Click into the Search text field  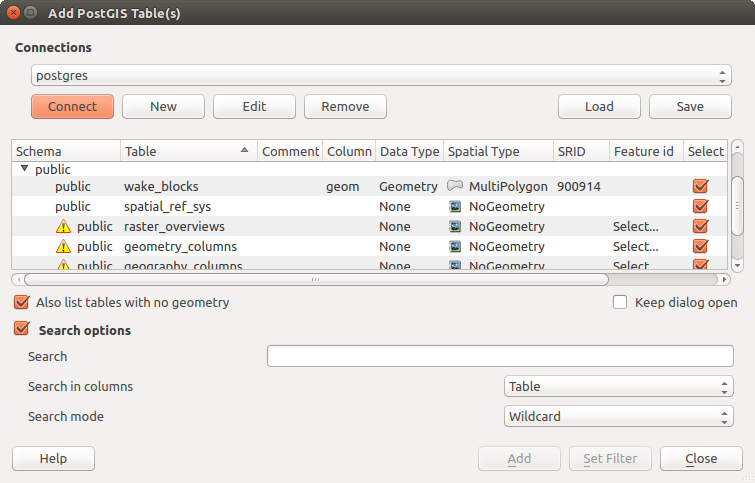click(500, 356)
